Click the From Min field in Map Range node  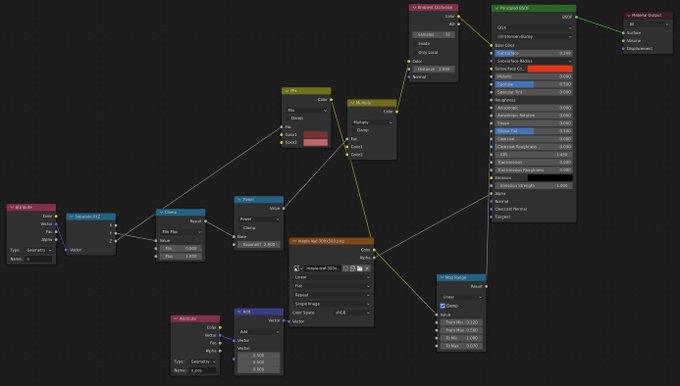click(461, 322)
